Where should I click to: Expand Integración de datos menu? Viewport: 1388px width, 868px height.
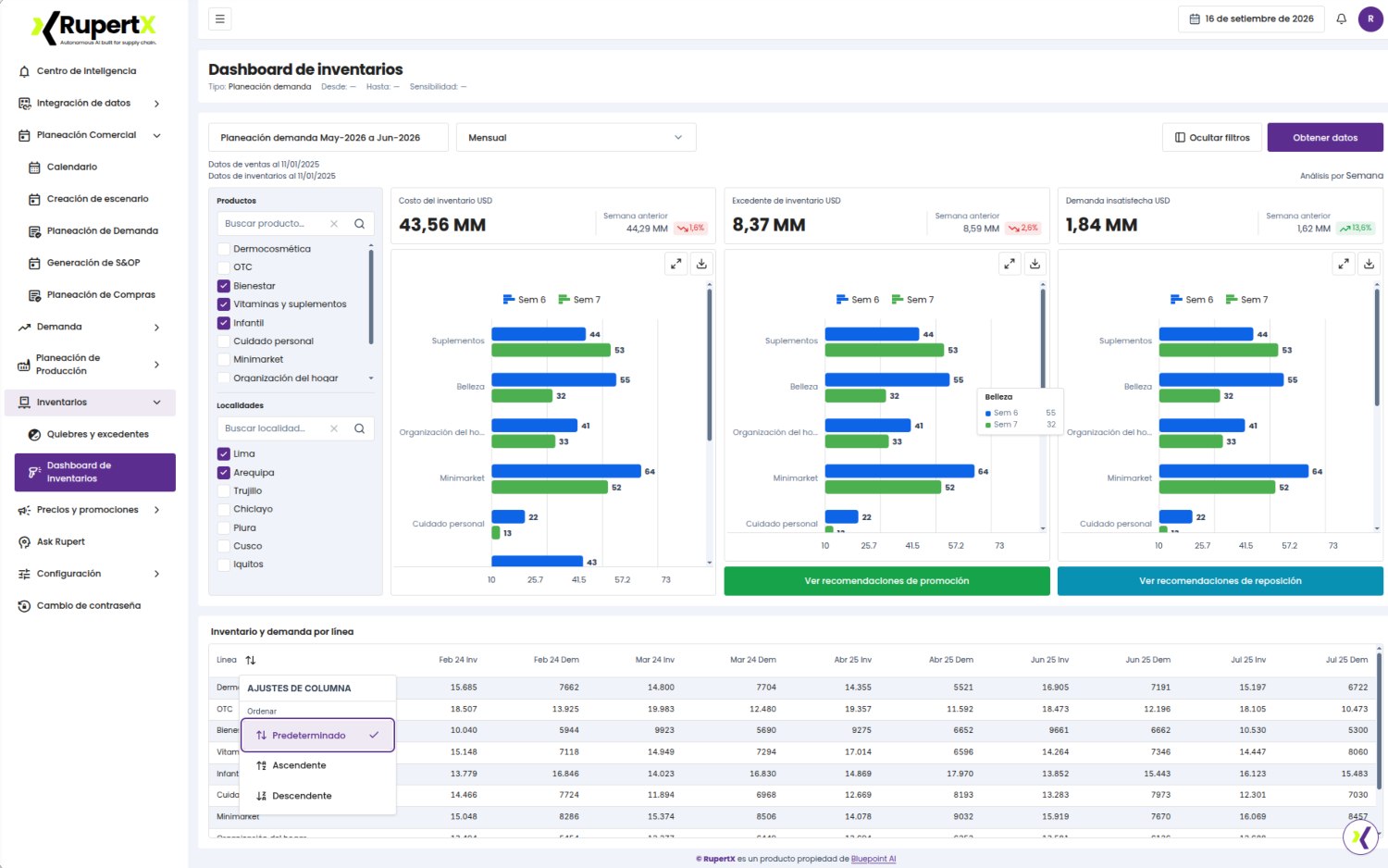pos(90,104)
